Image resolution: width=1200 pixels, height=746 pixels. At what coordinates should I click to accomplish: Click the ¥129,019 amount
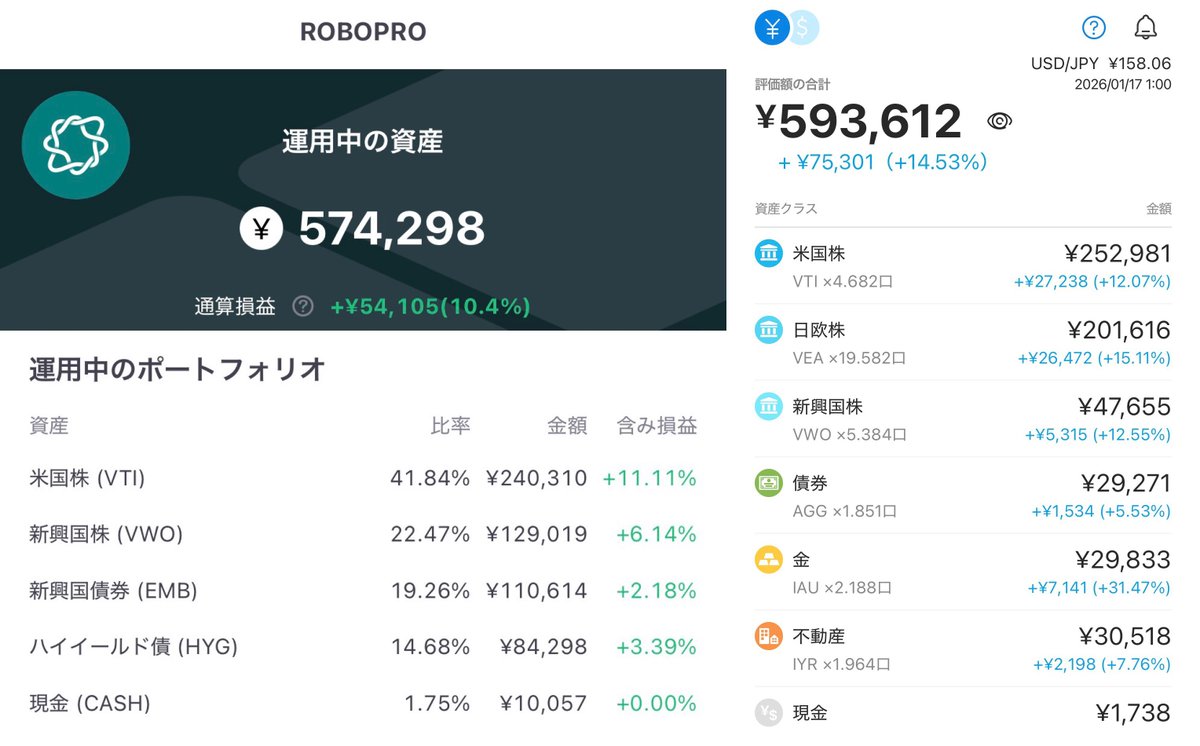(537, 534)
